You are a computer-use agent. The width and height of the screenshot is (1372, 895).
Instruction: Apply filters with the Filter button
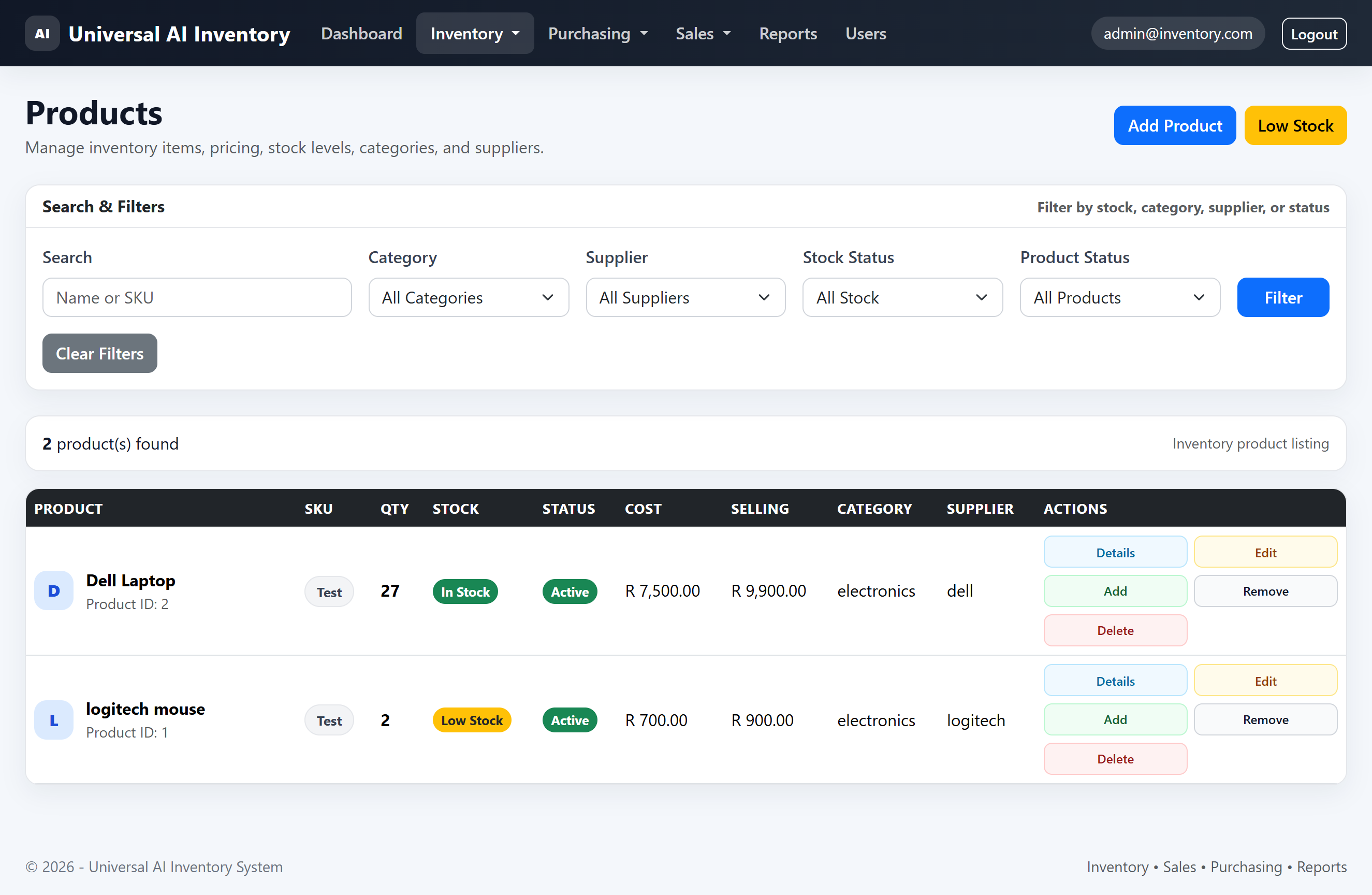(x=1282, y=298)
